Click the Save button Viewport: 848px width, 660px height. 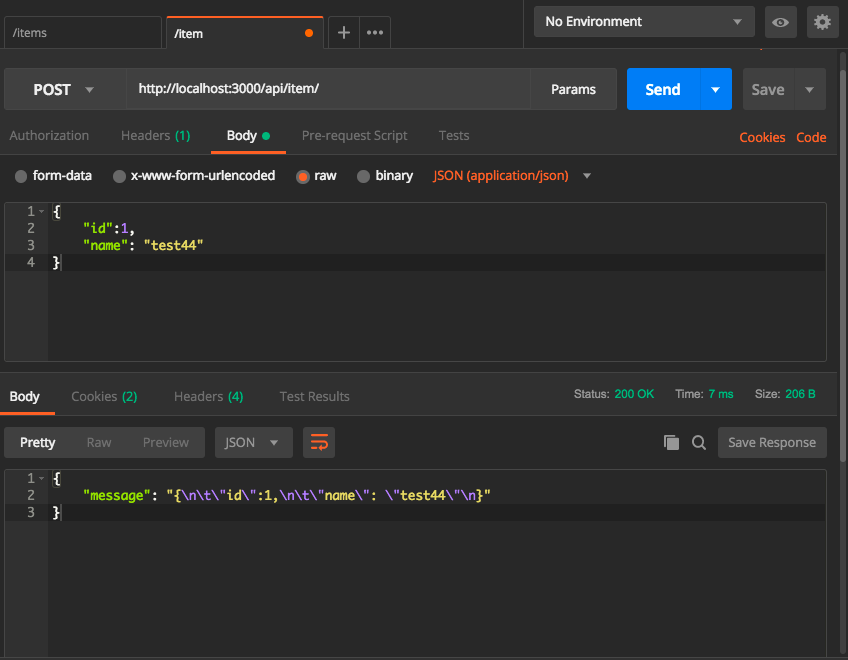[768, 89]
